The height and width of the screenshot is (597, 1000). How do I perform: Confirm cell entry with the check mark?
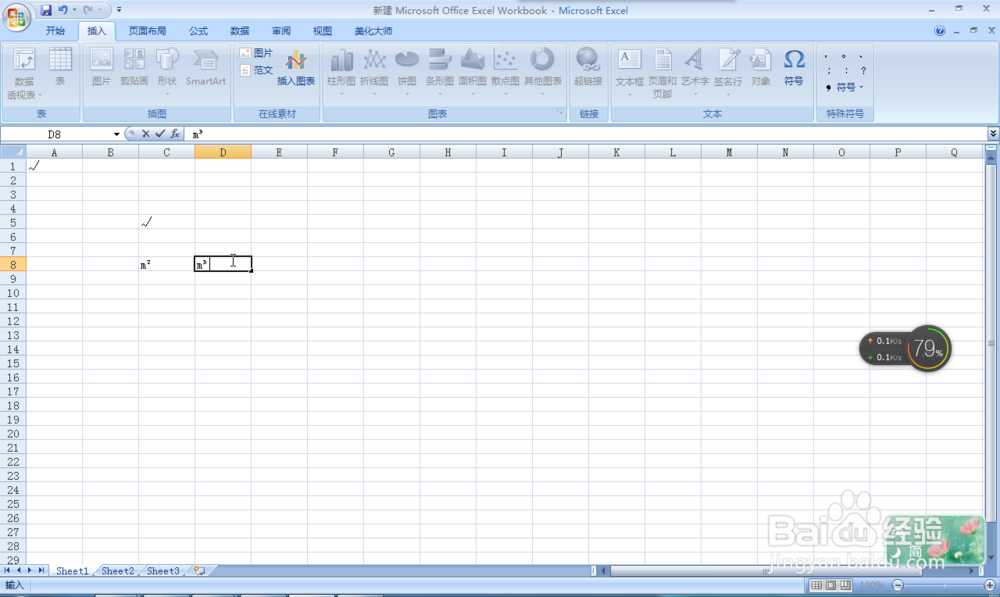coord(160,134)
